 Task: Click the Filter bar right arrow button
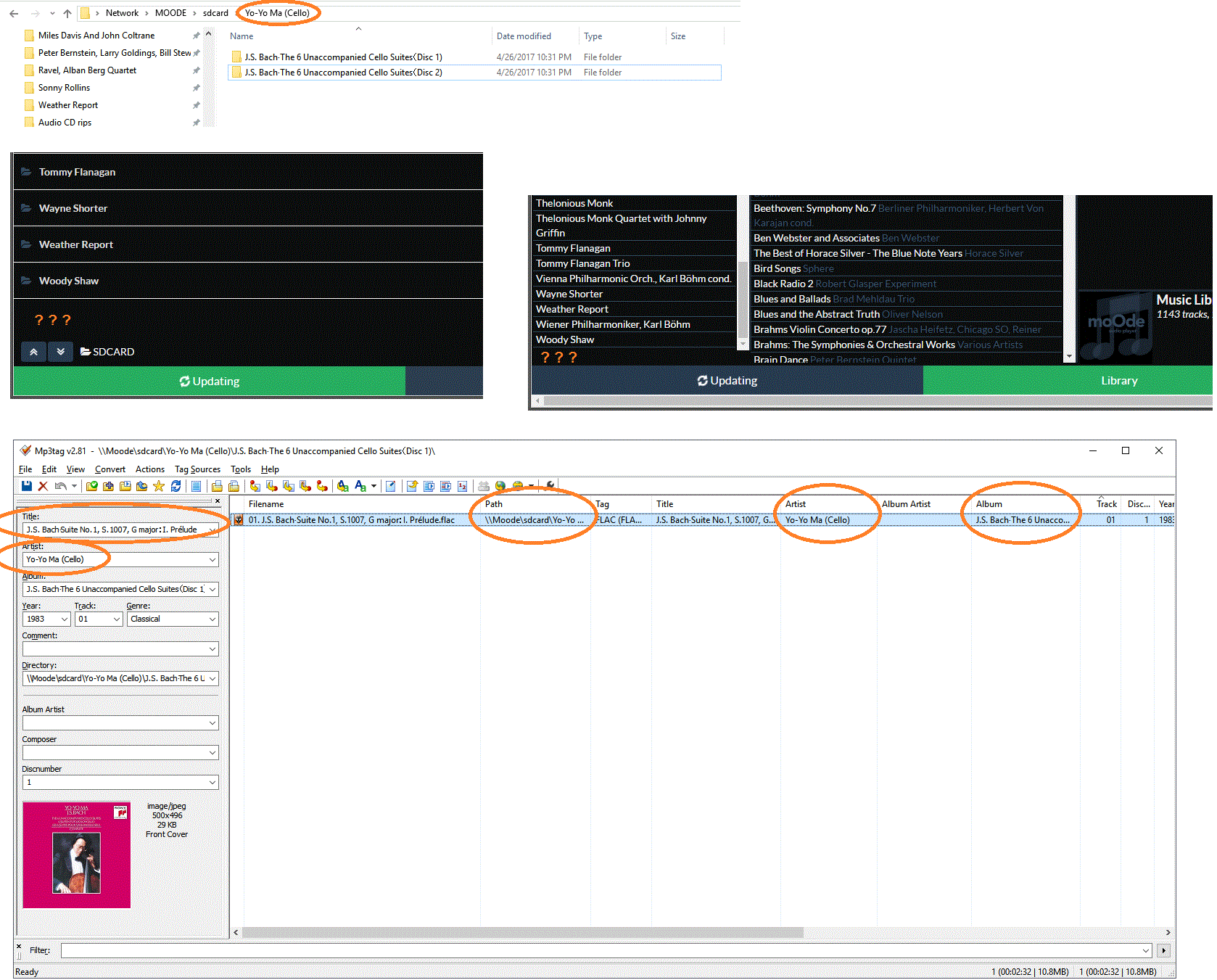[x=1163, y=950]
